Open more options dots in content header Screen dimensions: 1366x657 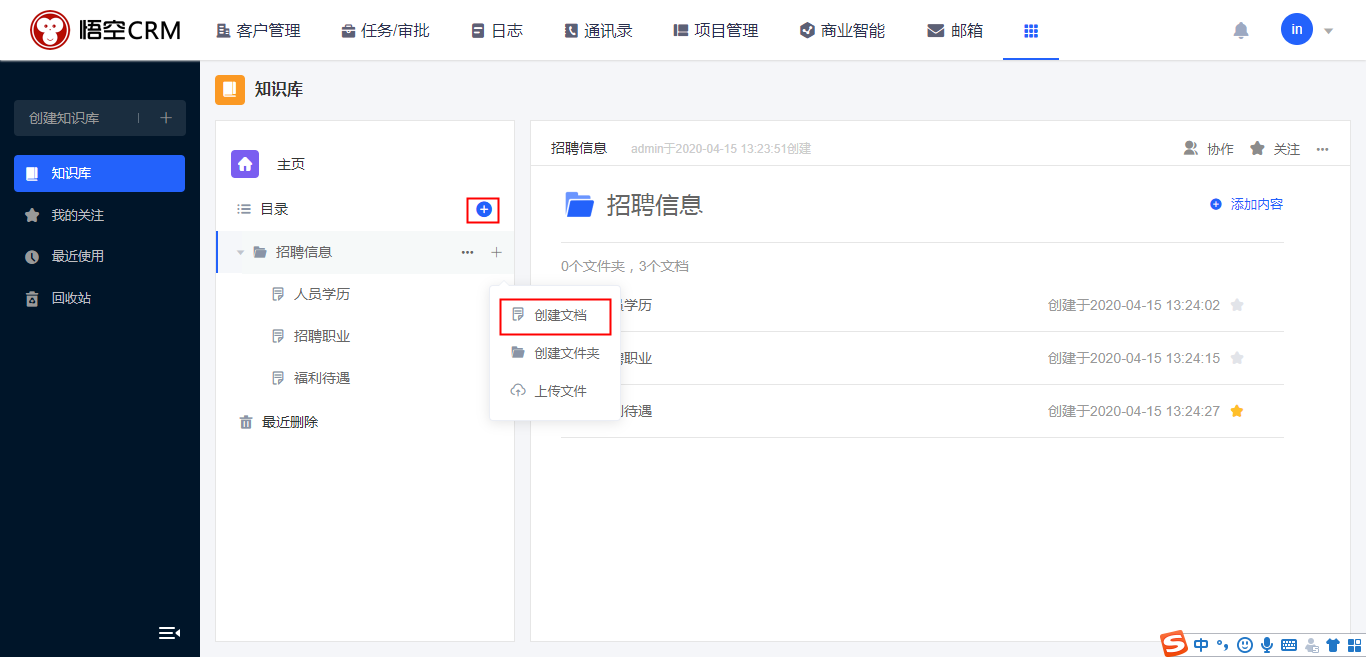pos(1322,149)
